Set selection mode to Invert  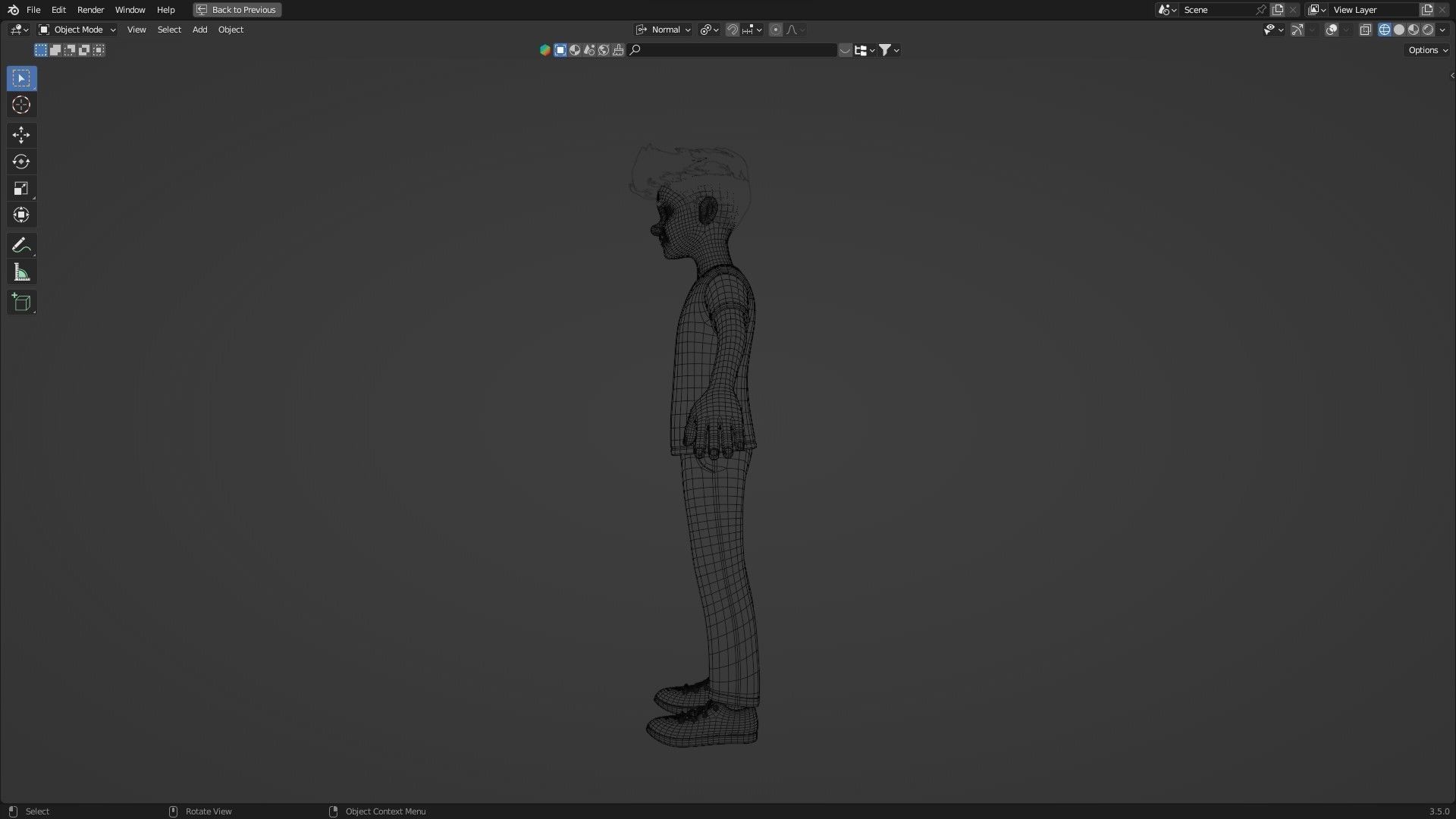[84, 50]
